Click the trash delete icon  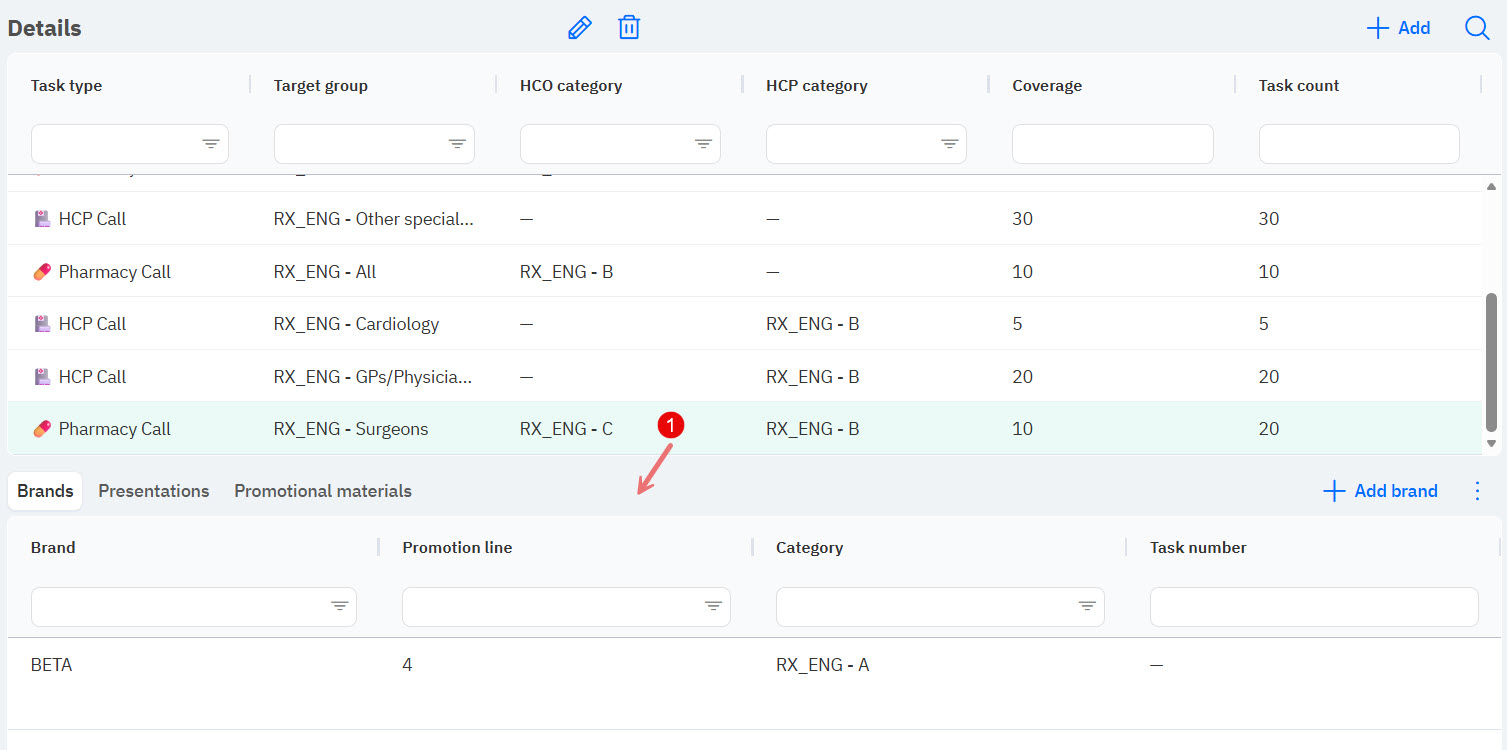point(629,28)
